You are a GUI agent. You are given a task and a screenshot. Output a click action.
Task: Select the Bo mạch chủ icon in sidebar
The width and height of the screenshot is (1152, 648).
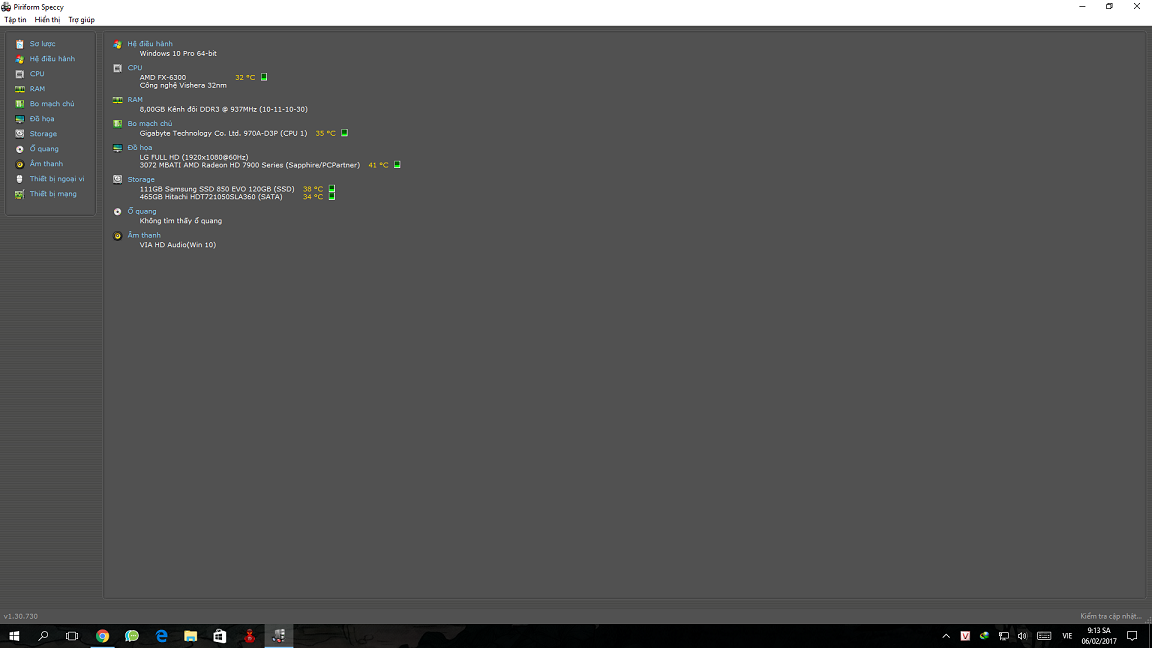(20, 104)
